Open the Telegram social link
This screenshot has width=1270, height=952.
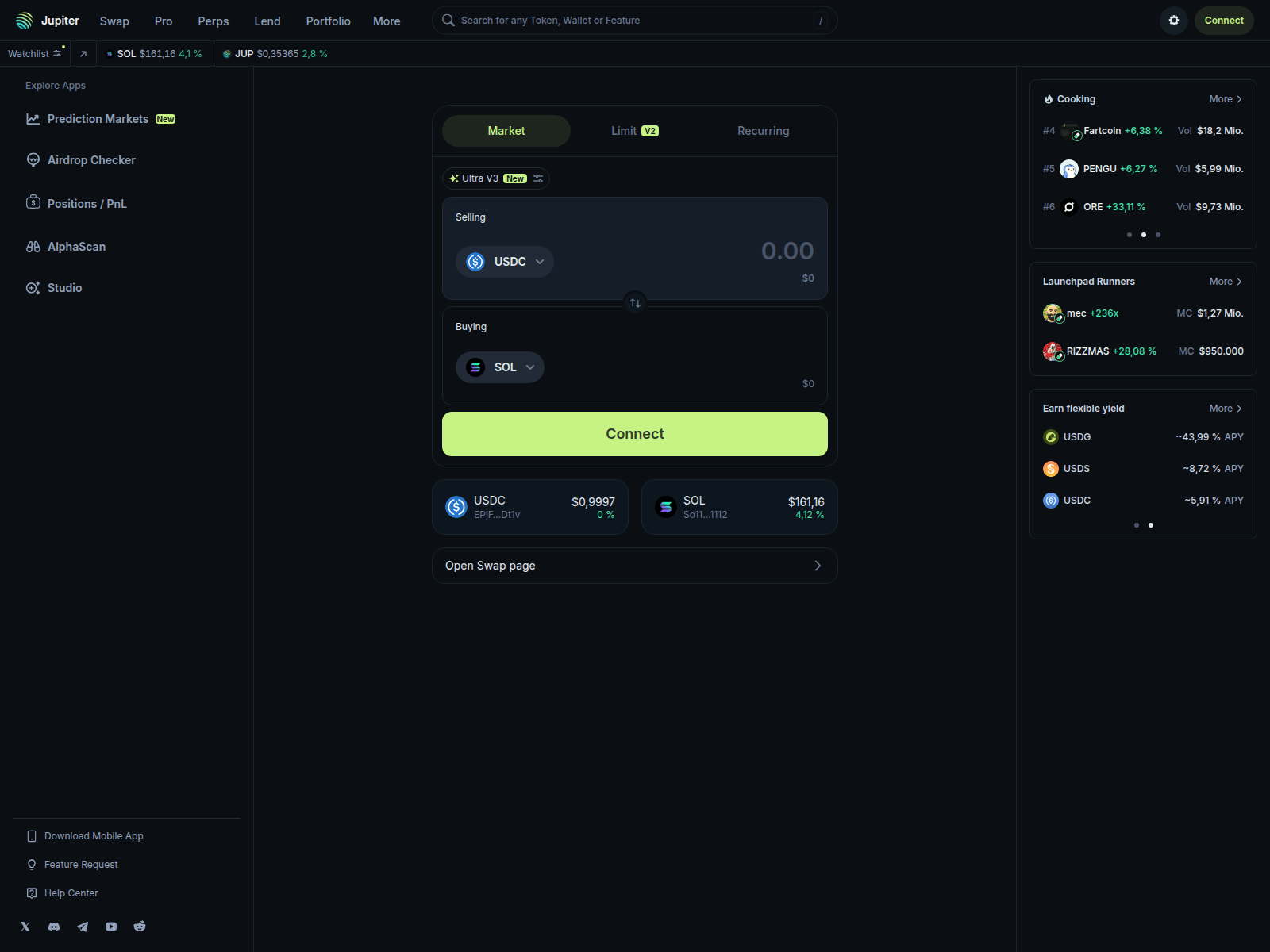[83, 927]
